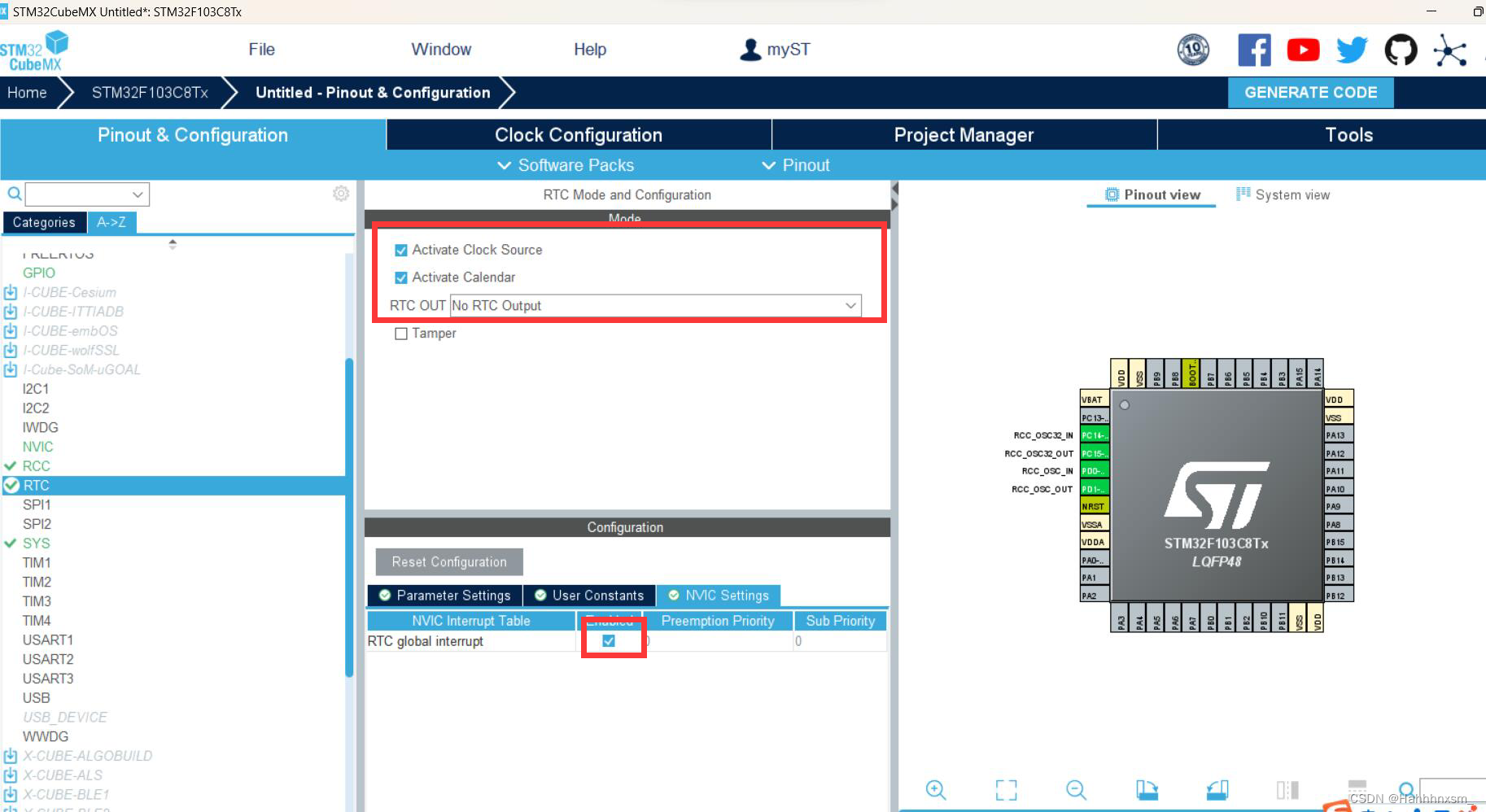Rotate the chip clockwise

click(x=1147, y=789)
